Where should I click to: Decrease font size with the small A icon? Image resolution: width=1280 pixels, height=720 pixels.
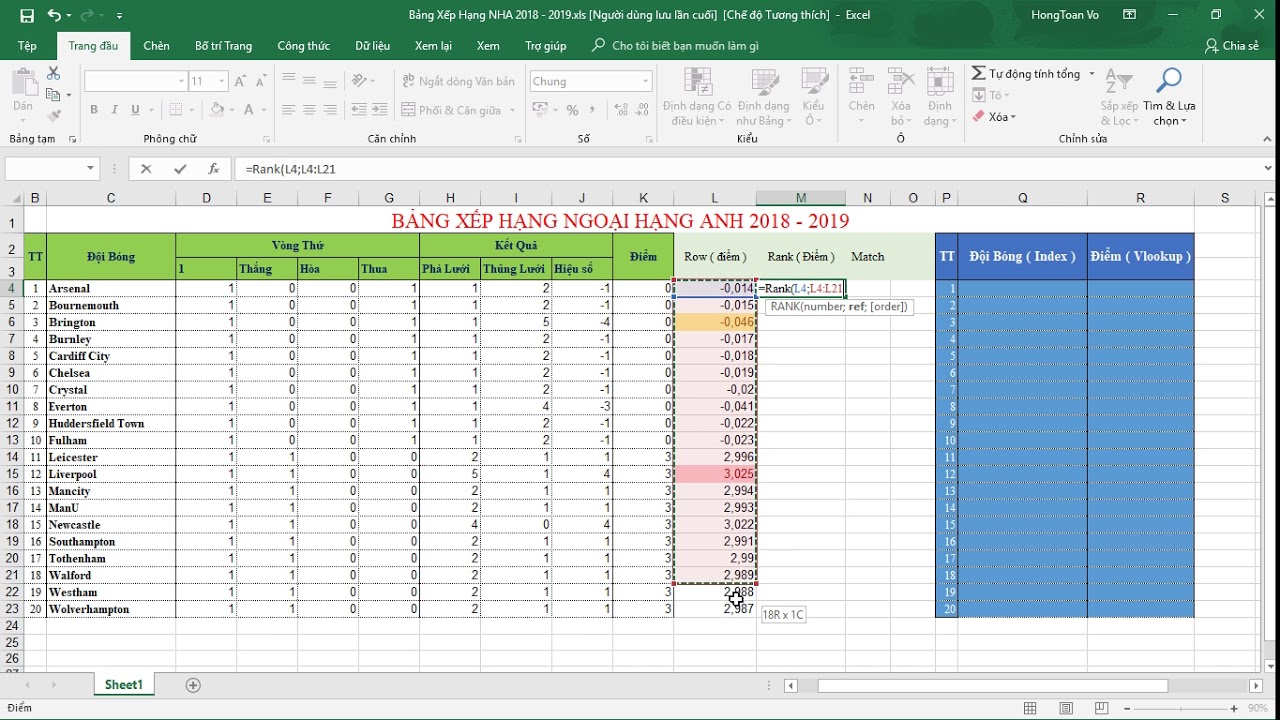pyautogui.click(x=263, y=81)
